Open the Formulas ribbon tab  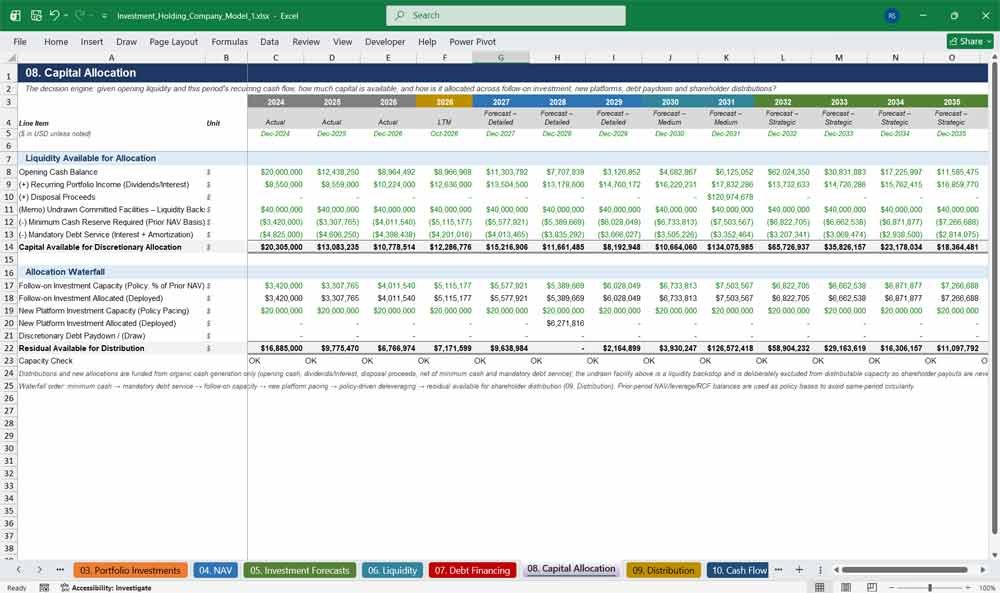230,41
